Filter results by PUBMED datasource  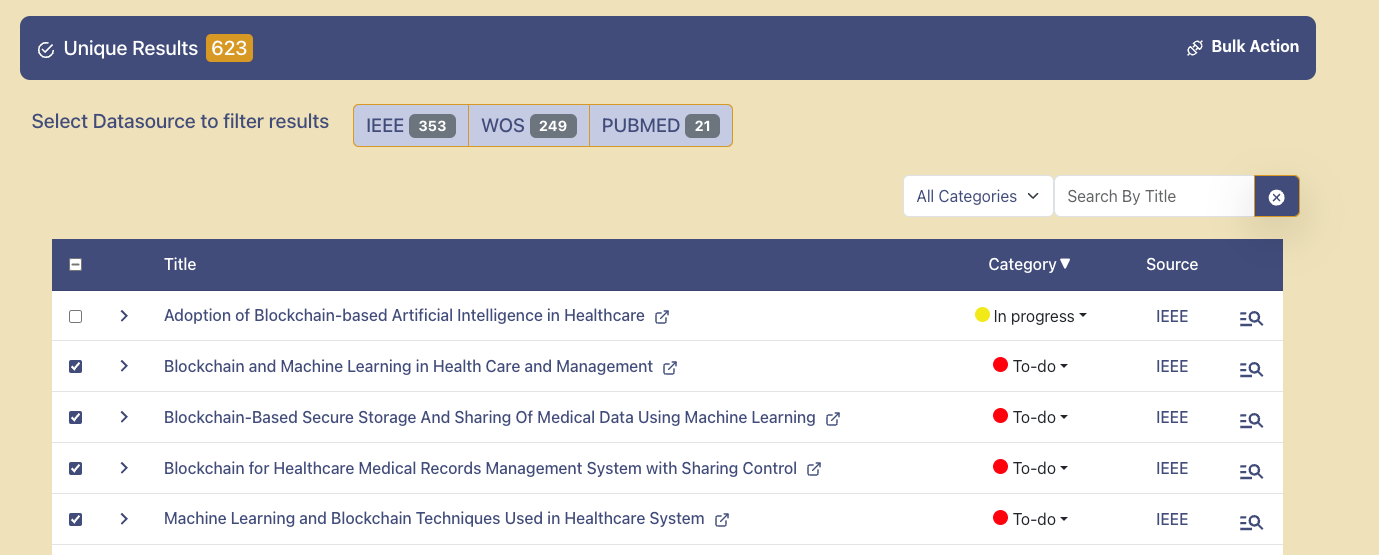click(x=661, y=126)
